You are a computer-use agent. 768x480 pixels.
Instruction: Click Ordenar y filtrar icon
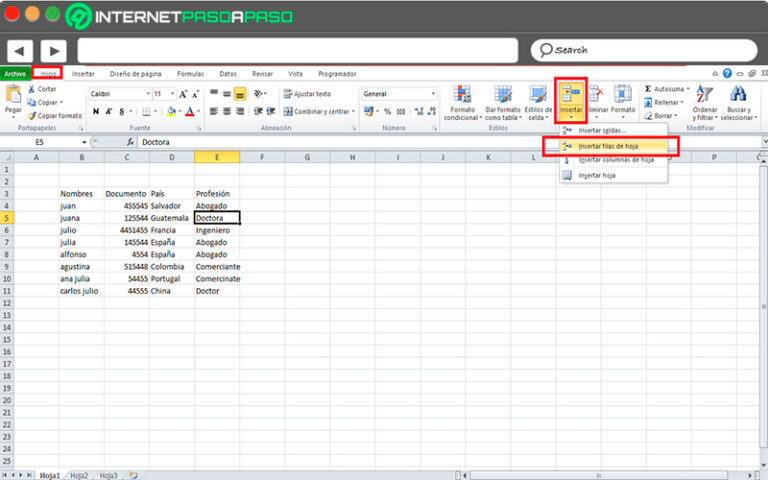coord(705,95)
